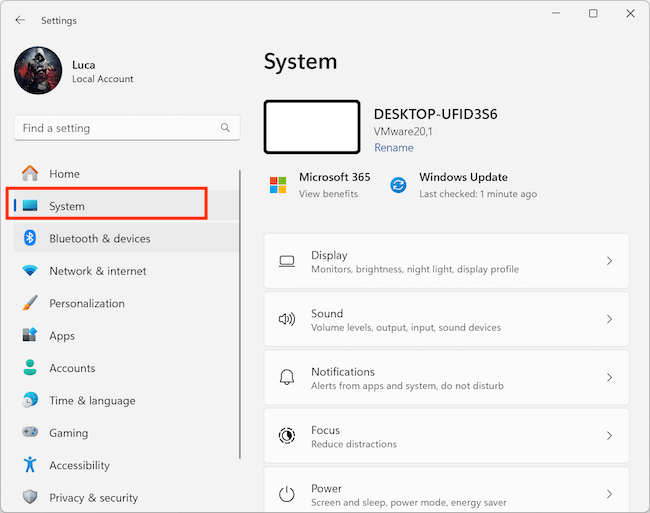Expand Notifications with its chevron arrow
Image resolution: width=650 pixels, height=513 pixels.
coord(609,377)
